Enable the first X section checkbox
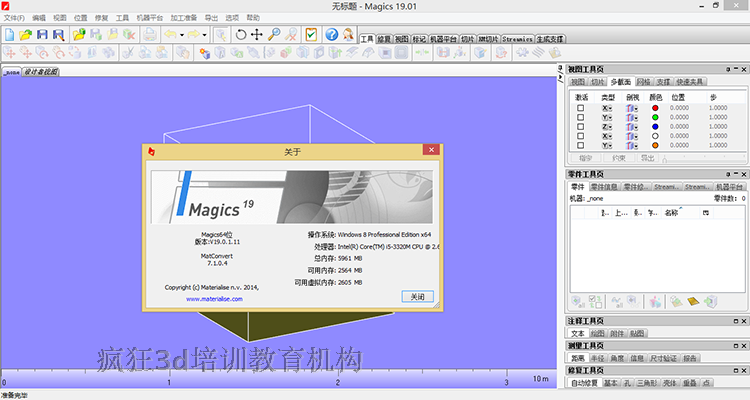750x400 pixels. coord(580,108)
